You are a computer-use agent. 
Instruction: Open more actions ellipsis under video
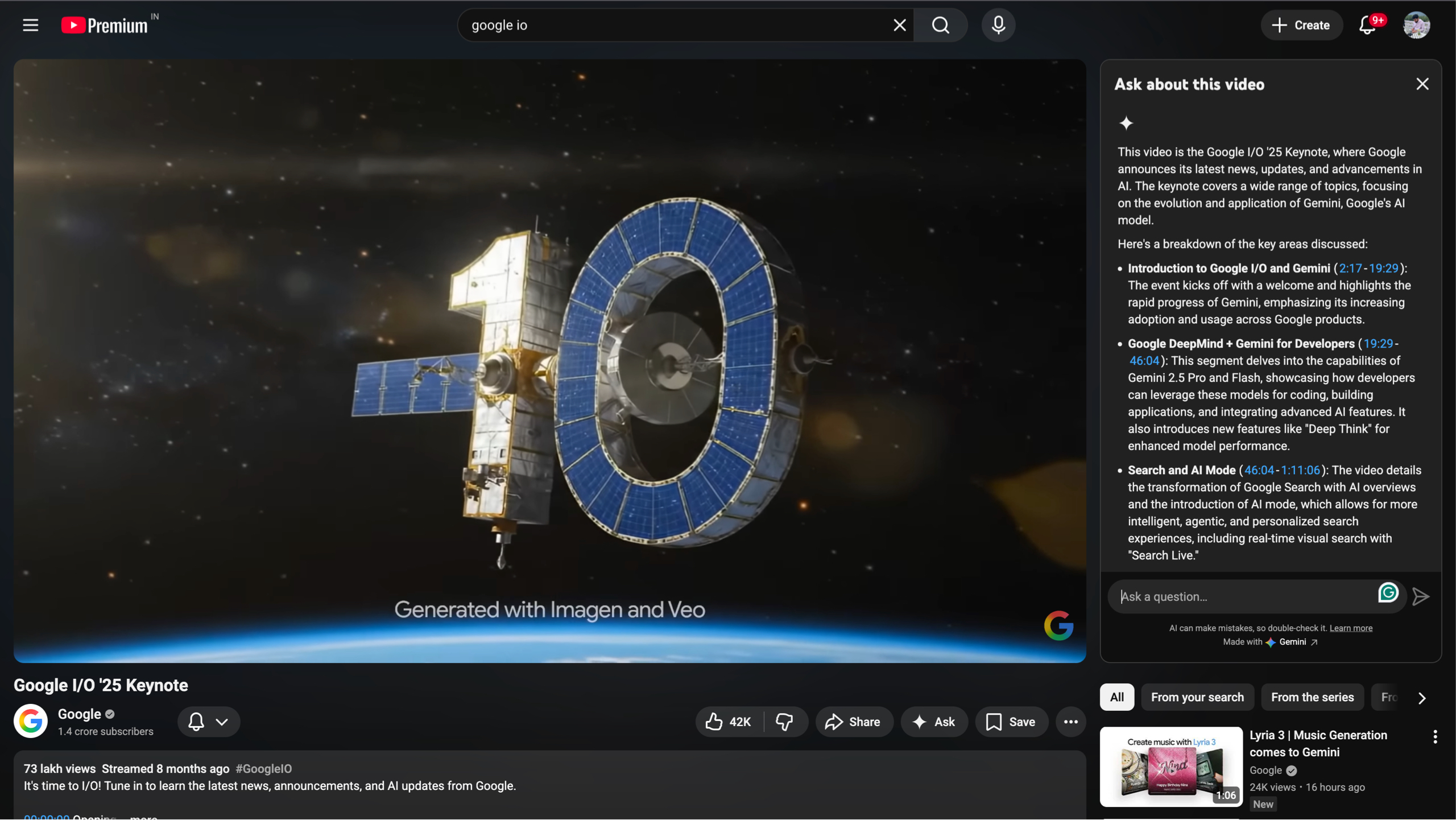pos(1070,722)
